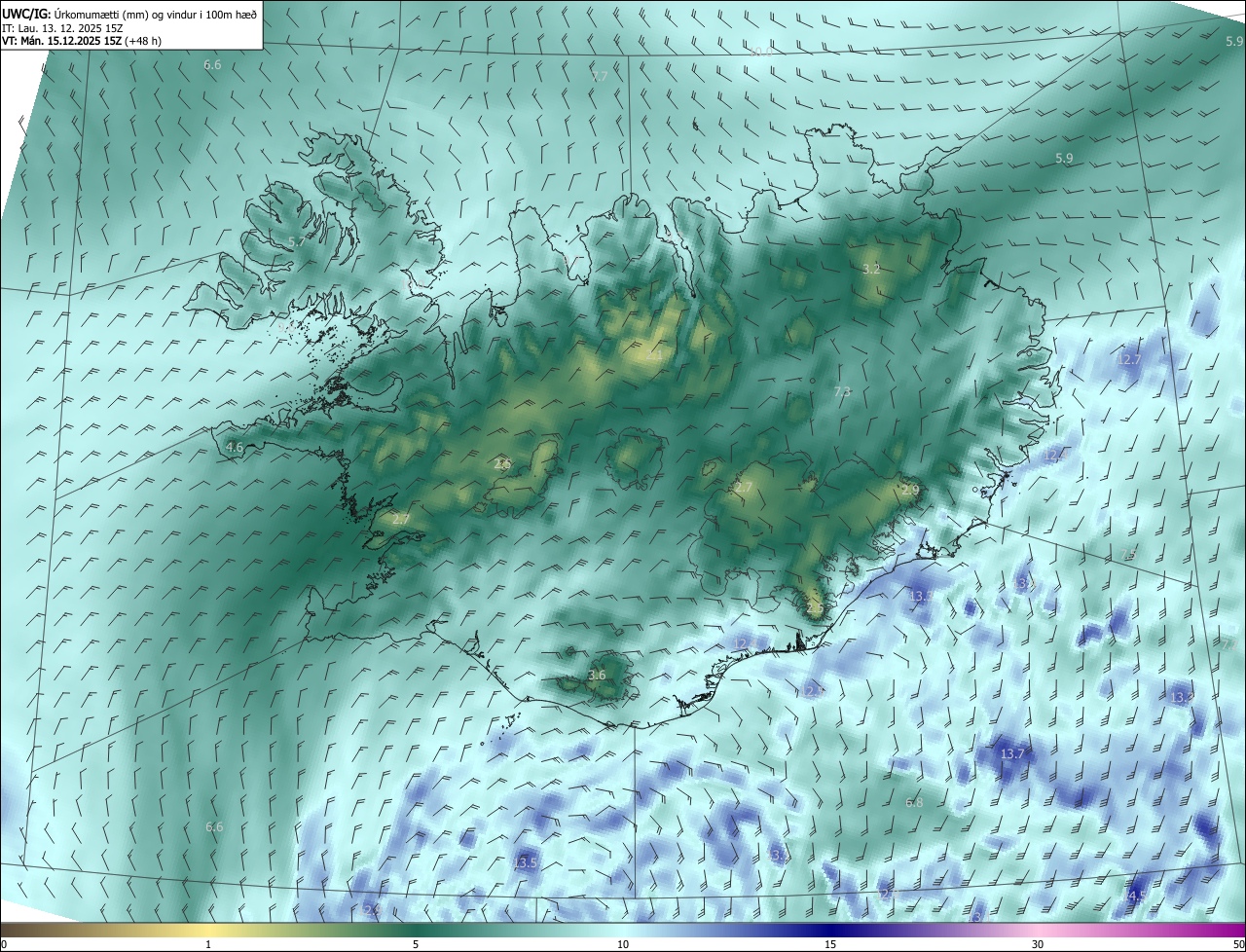Click the 2.6 value label in western highlands
Image resolution: width=1246 pixels, height=952 pixels.
tap(502, 464)
